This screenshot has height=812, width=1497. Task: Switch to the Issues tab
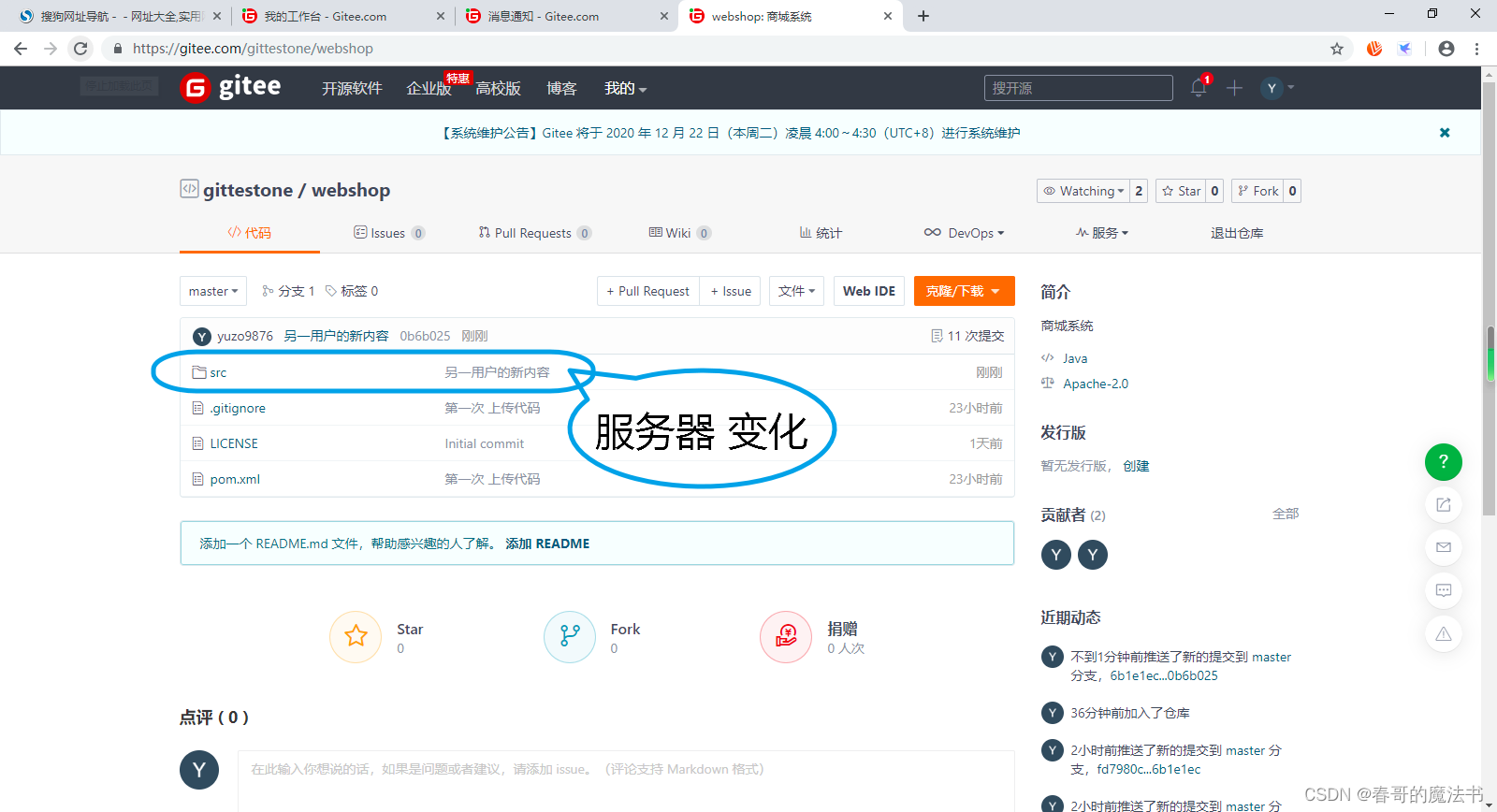[389, 233]
